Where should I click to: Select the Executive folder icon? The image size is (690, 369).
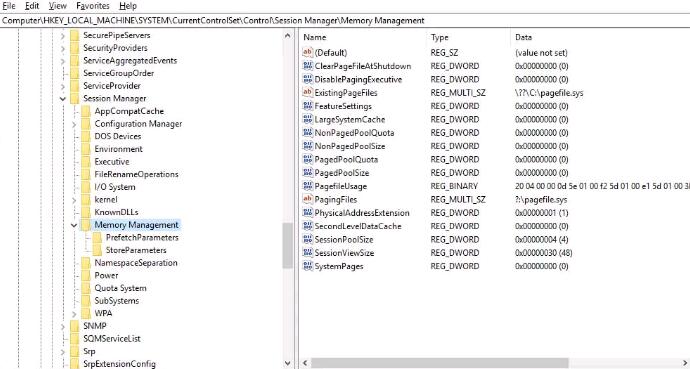coord(86,162)
